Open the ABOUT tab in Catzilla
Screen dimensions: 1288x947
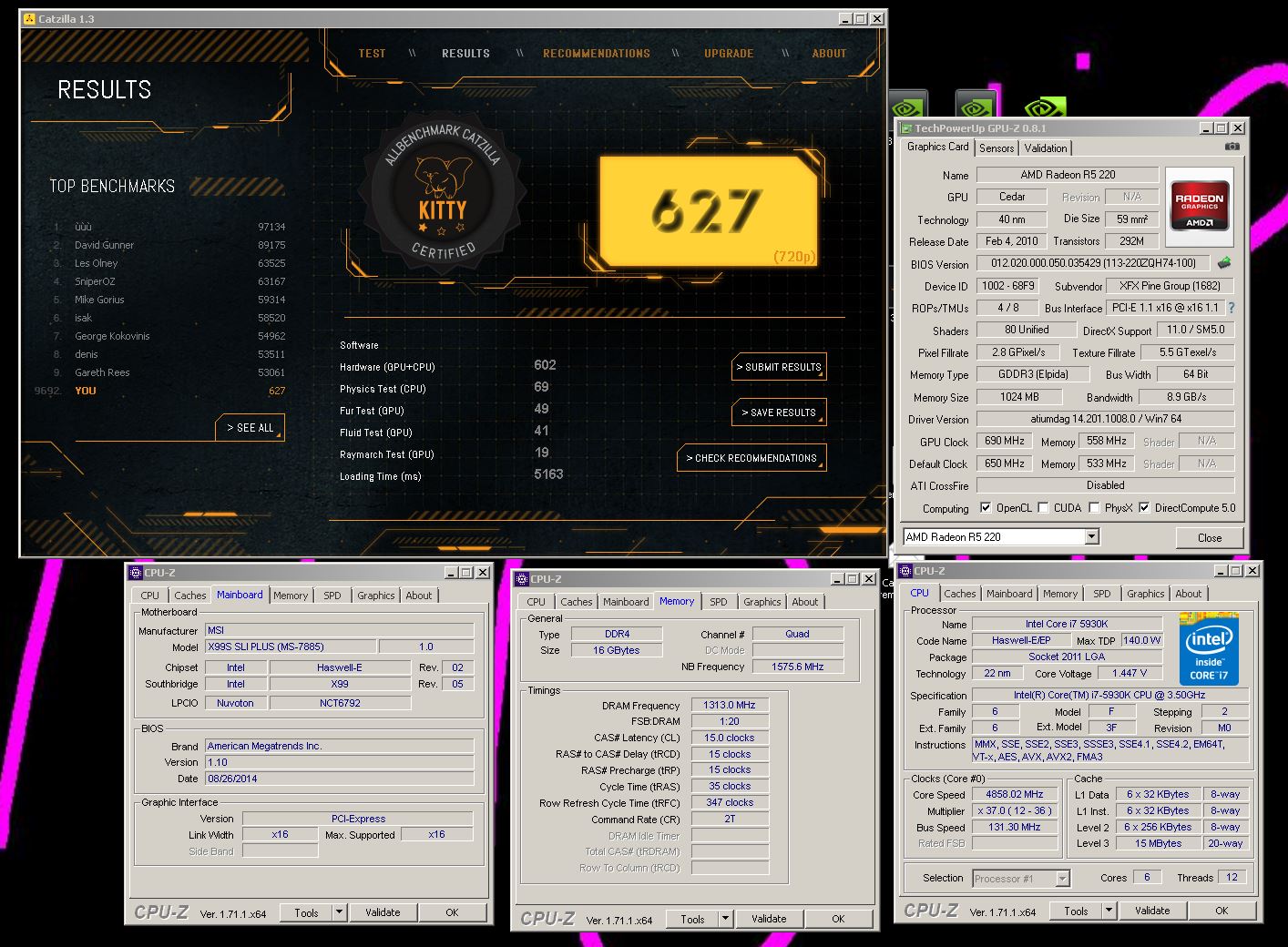click(x=829, y=54)
